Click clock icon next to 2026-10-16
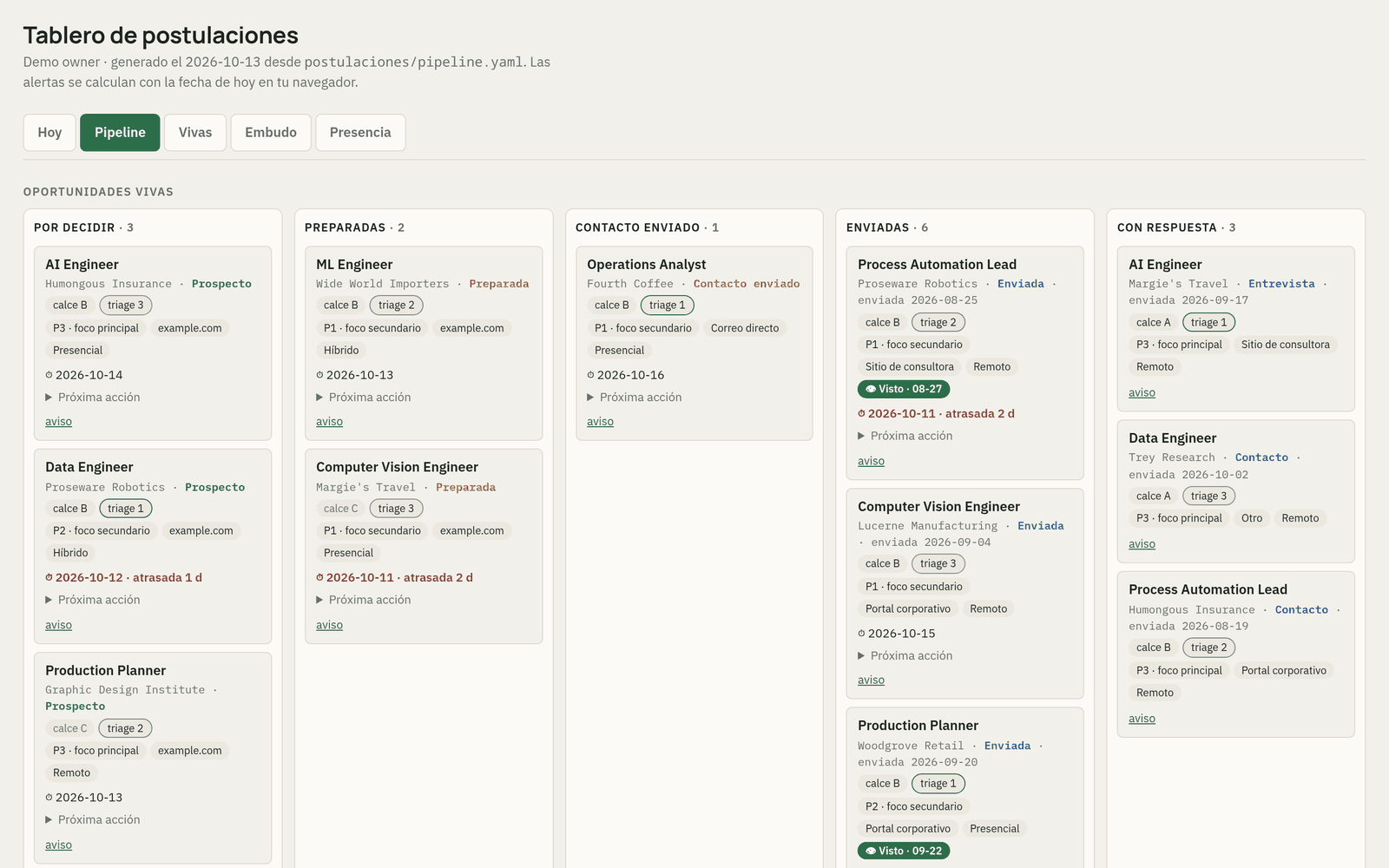Viewport: 1389px width, 868px height. coord(591,375)
